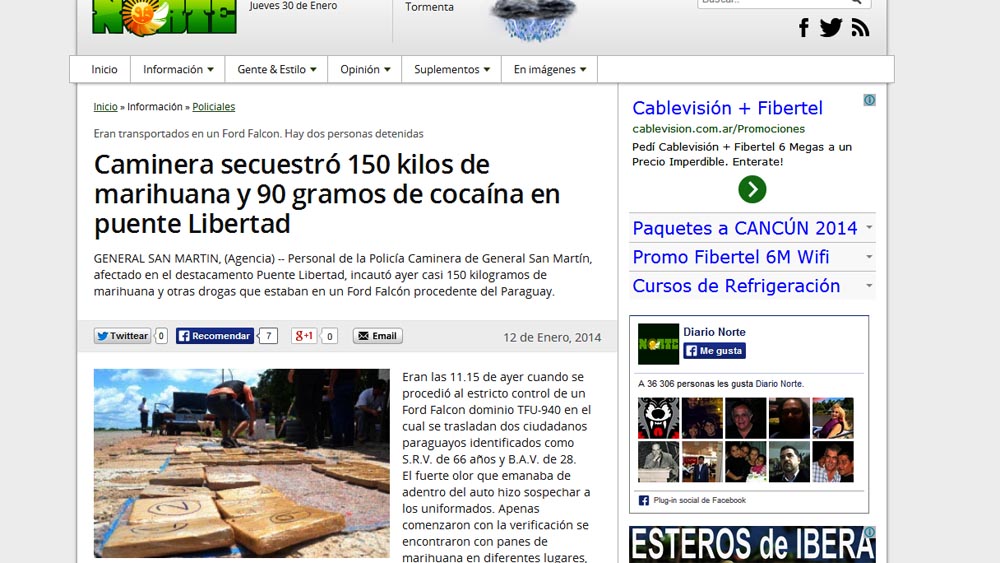Expand the Información dropdown menu

pyautogui.click(x=178, y=69)
